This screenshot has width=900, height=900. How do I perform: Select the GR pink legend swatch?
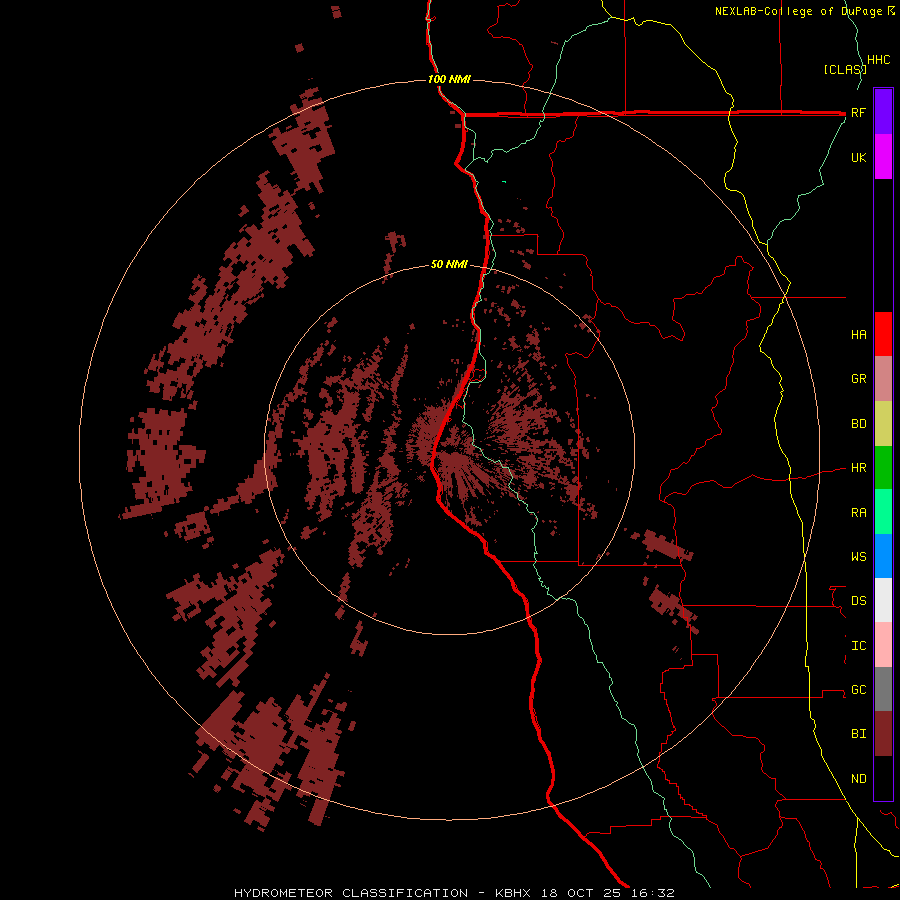(x=883, y=379)
